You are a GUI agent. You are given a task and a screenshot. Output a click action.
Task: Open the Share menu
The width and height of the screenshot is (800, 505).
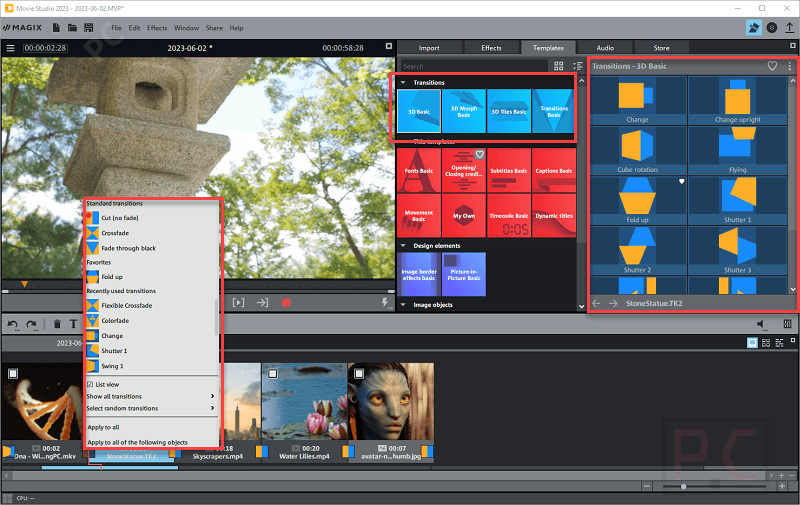pos(214,28)
